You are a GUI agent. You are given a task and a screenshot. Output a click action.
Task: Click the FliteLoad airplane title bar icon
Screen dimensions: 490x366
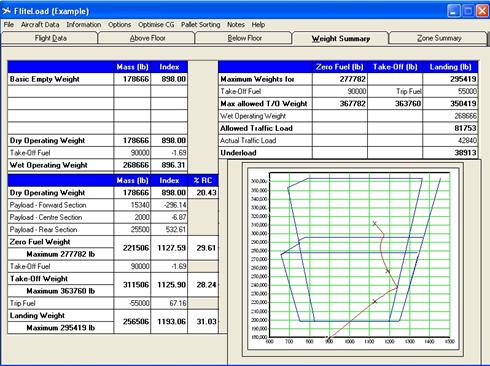[6, 11]
